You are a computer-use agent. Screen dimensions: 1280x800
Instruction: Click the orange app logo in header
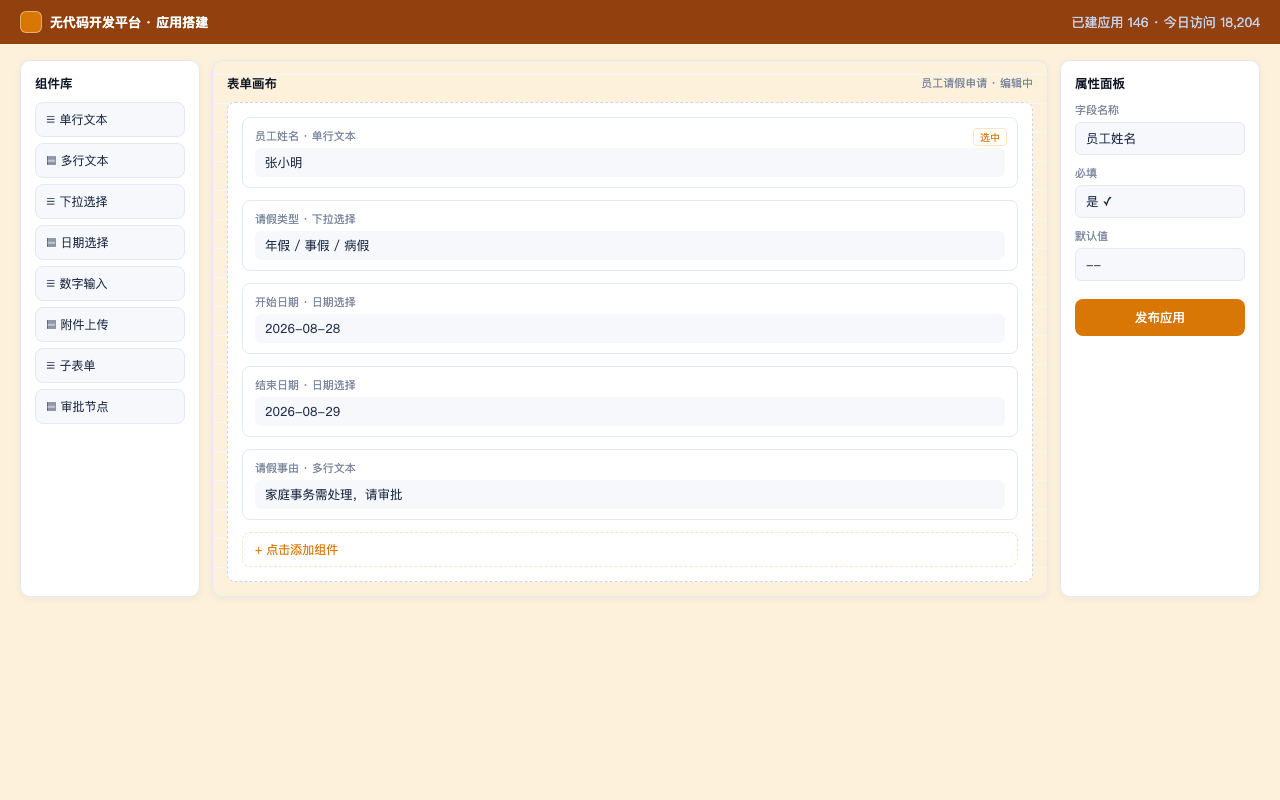click(x=31, y=22)
